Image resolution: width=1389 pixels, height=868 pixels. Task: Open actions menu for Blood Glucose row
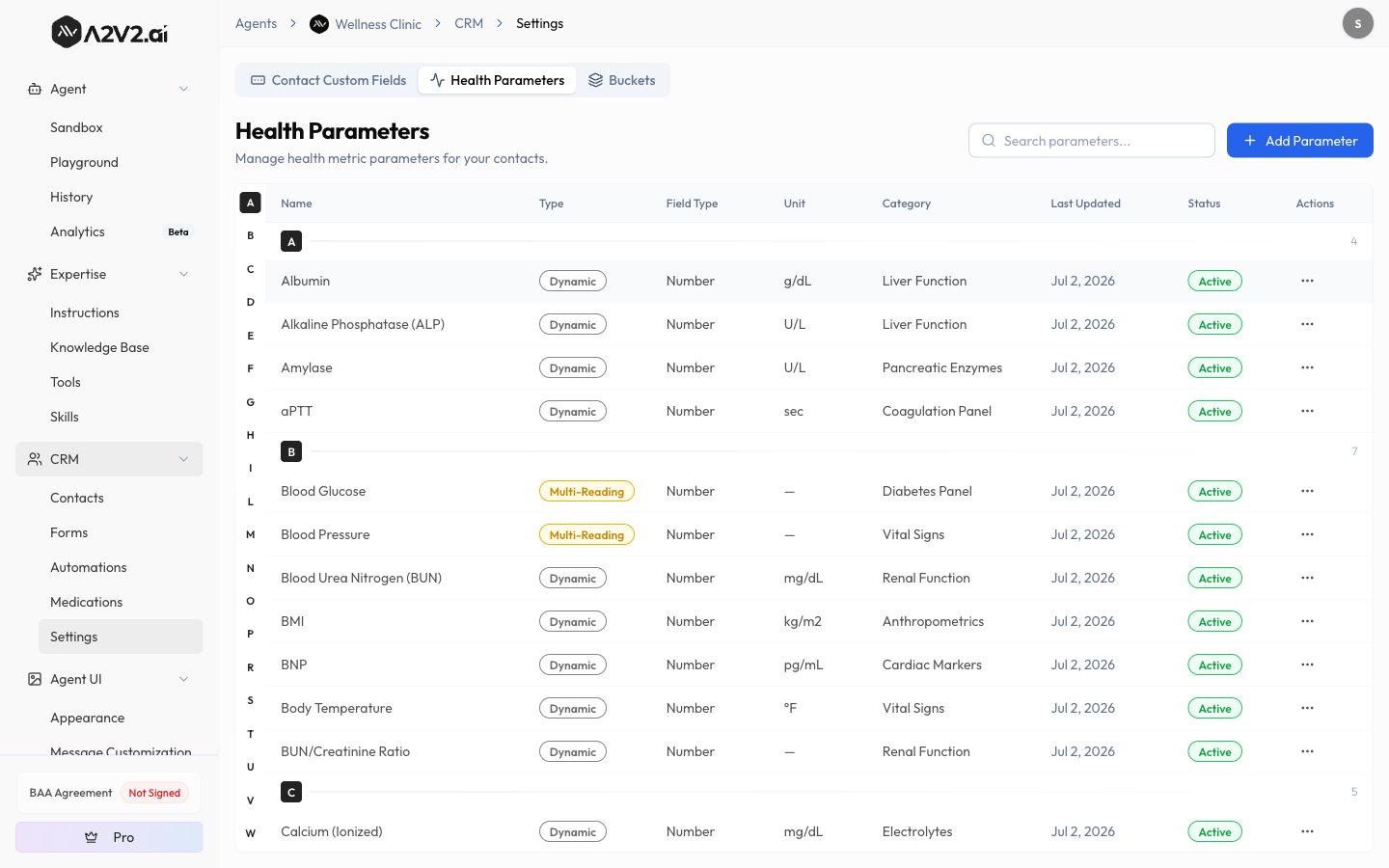[x=1307, y=491]
